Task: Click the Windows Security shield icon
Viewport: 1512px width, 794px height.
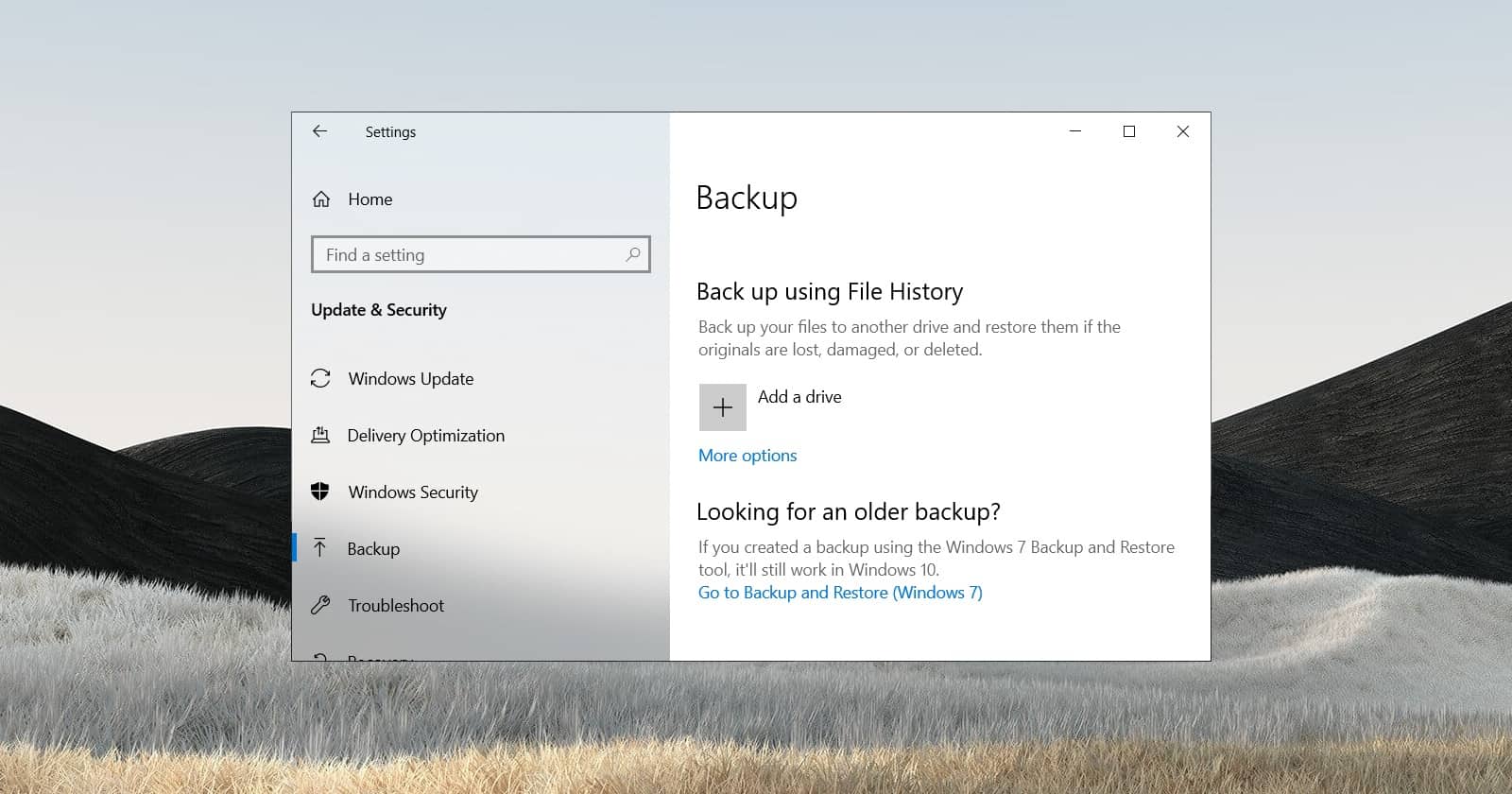Action: tap(320, 492)
